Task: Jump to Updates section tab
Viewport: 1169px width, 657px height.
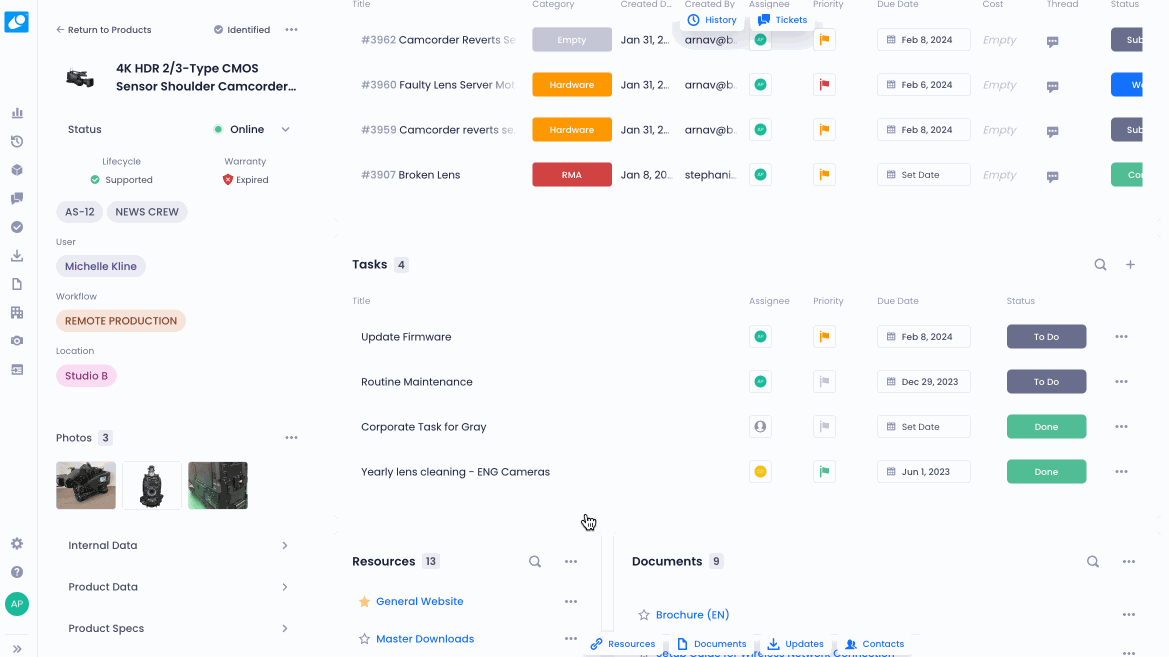Action: [x=795, y=644]
